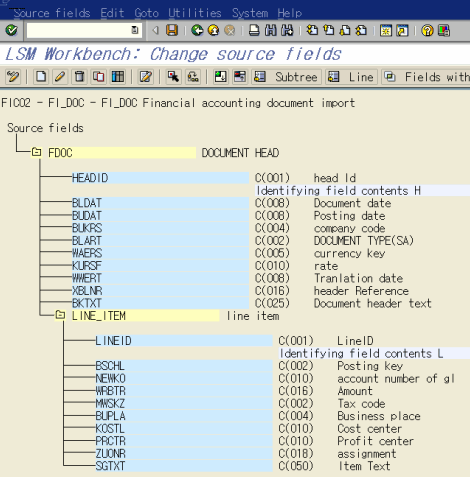Image resolution: width=470 pixels, height=477 pixels.
Task: Open the Utilities menu
Action: (195, 13)
